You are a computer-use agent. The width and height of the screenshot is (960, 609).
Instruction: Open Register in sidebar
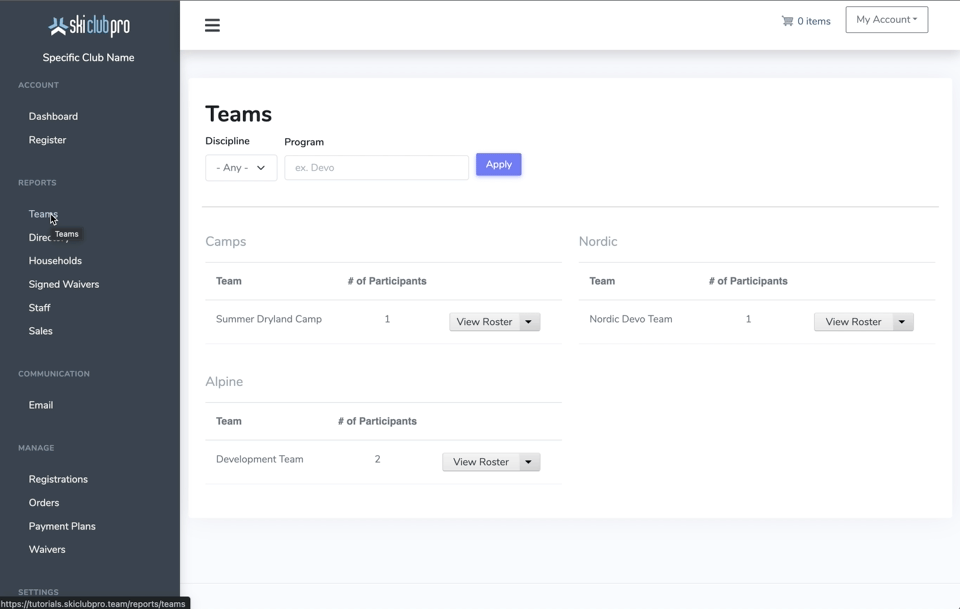coord(47,140)
